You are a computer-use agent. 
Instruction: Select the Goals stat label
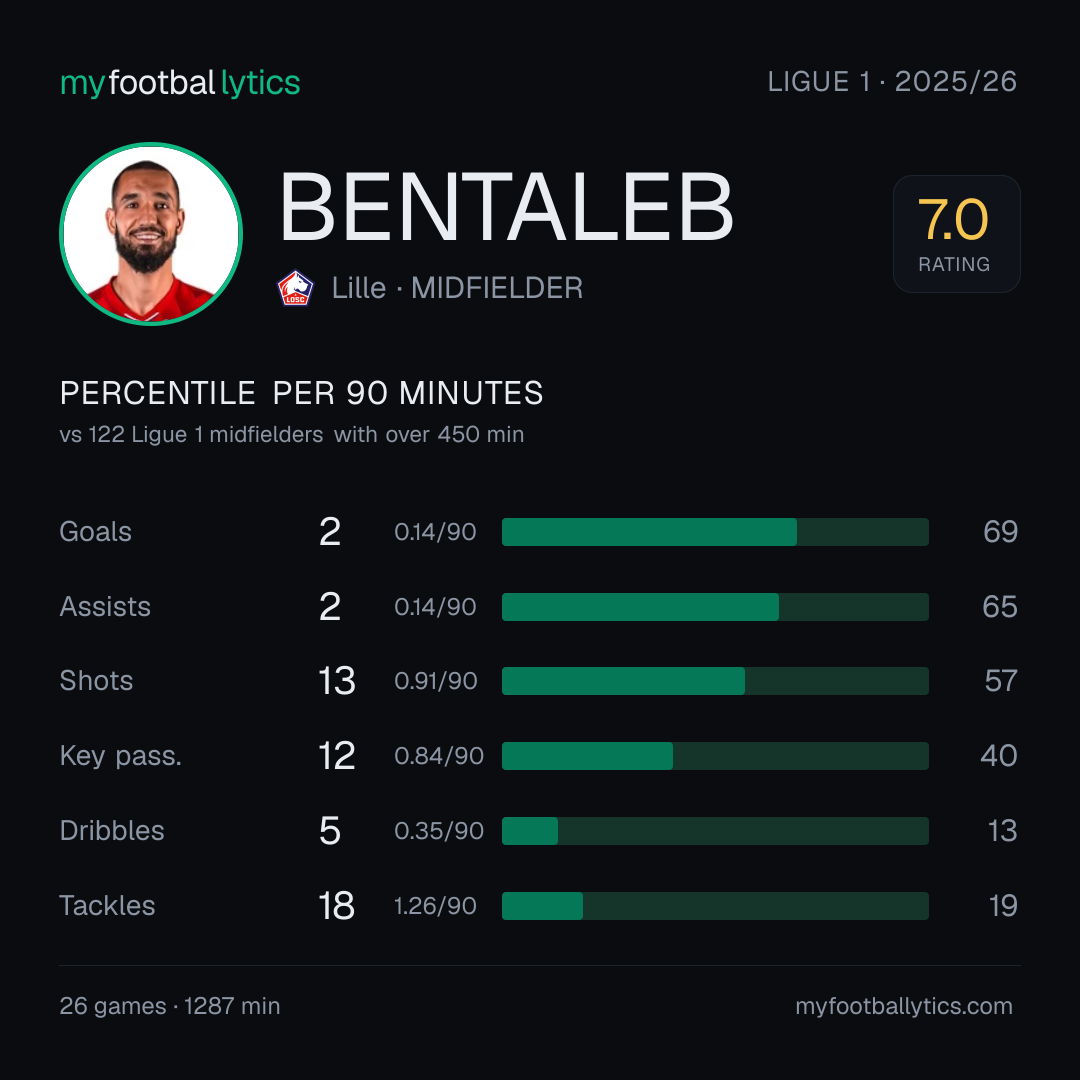coord(95,532)
